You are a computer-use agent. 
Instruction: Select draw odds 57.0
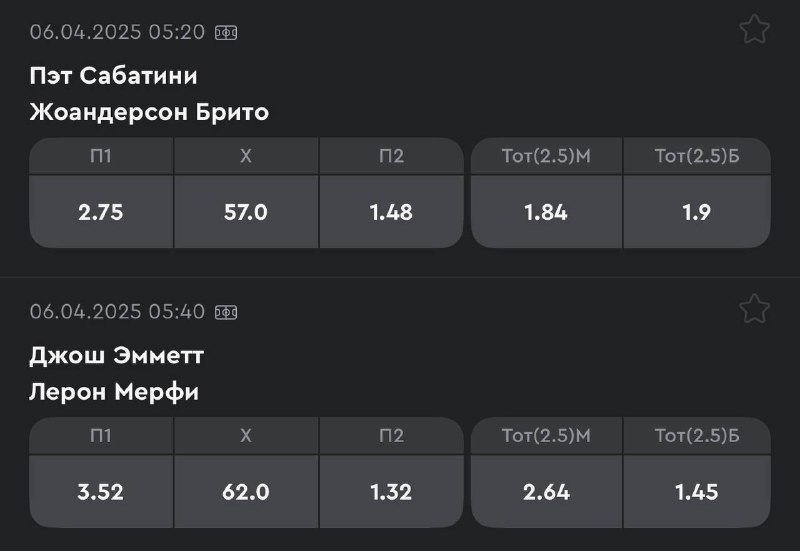[246, 212]
